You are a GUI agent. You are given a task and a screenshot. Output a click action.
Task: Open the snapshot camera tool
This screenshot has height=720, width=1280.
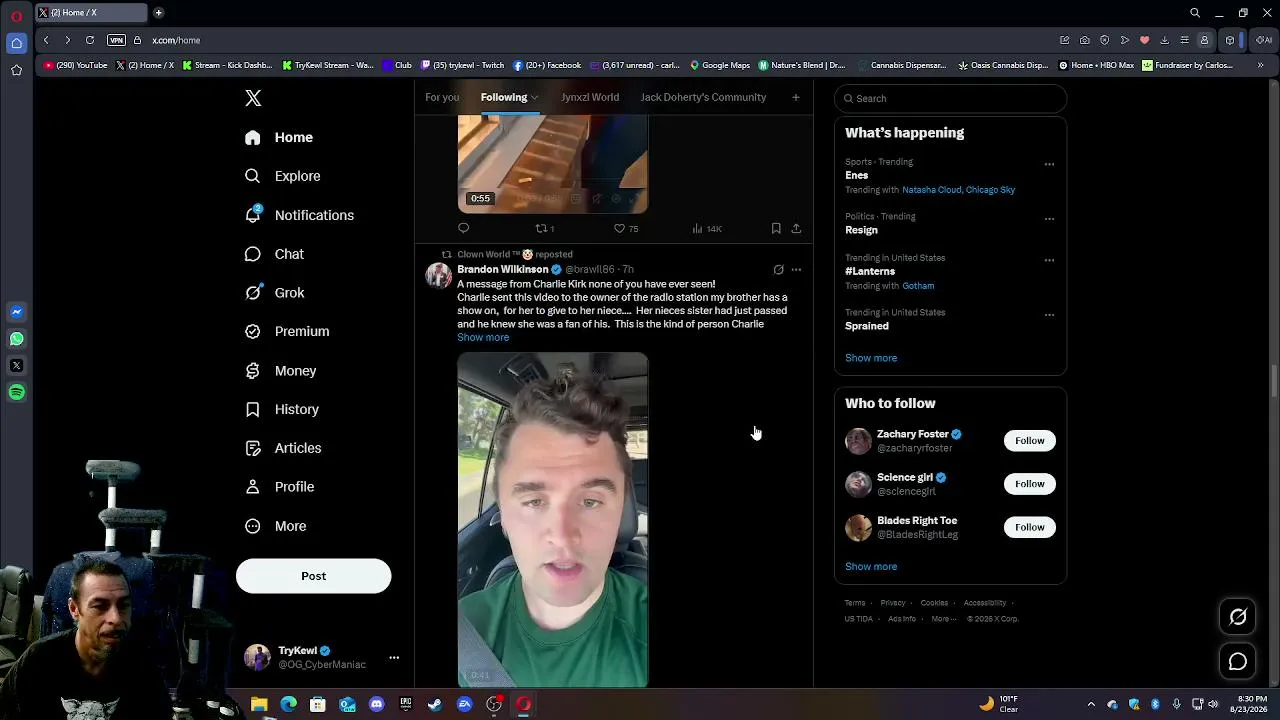point(1085,40)
